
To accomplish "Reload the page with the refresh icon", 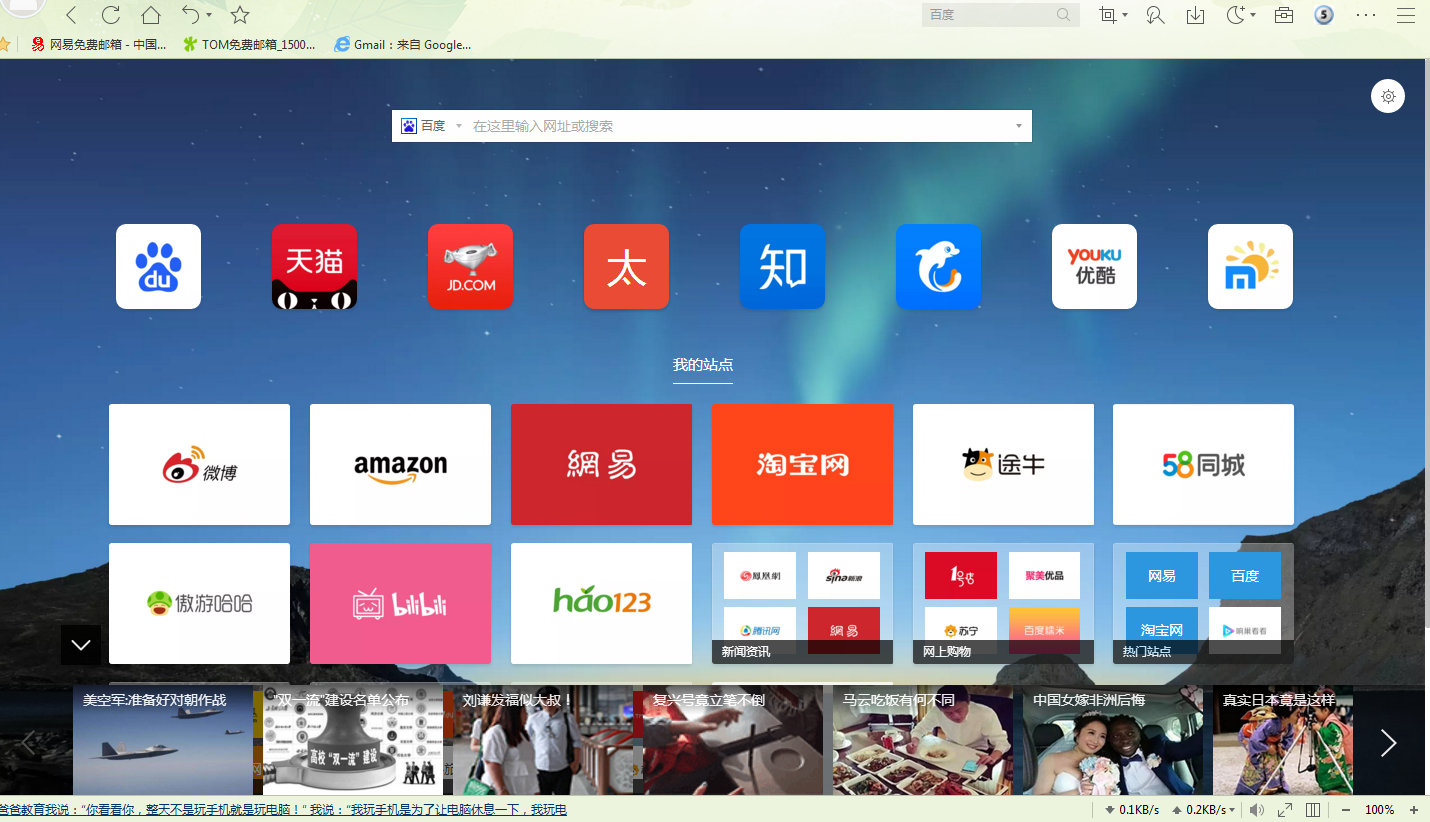I will [x=111, y=15].
